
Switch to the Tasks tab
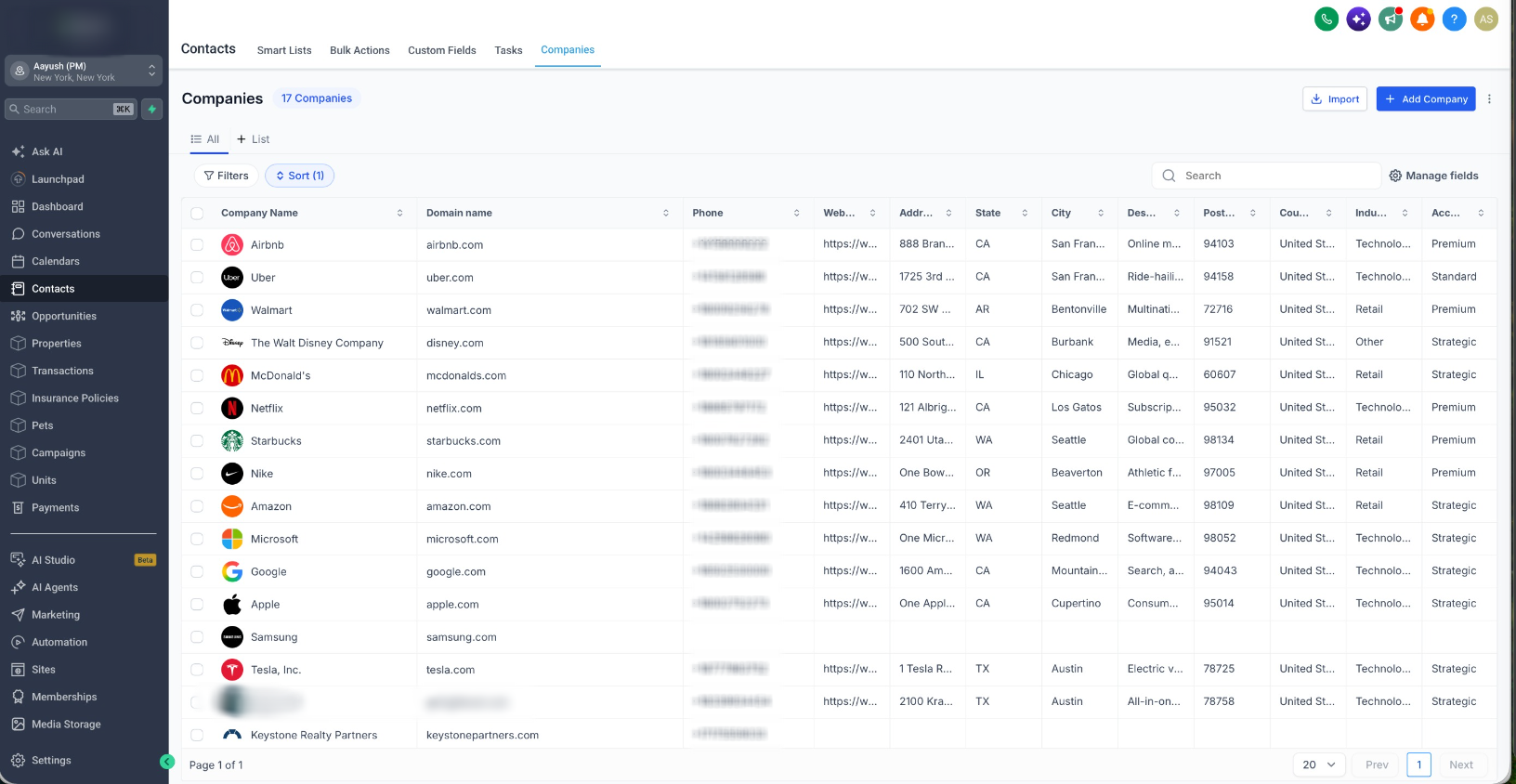(508, 50)
